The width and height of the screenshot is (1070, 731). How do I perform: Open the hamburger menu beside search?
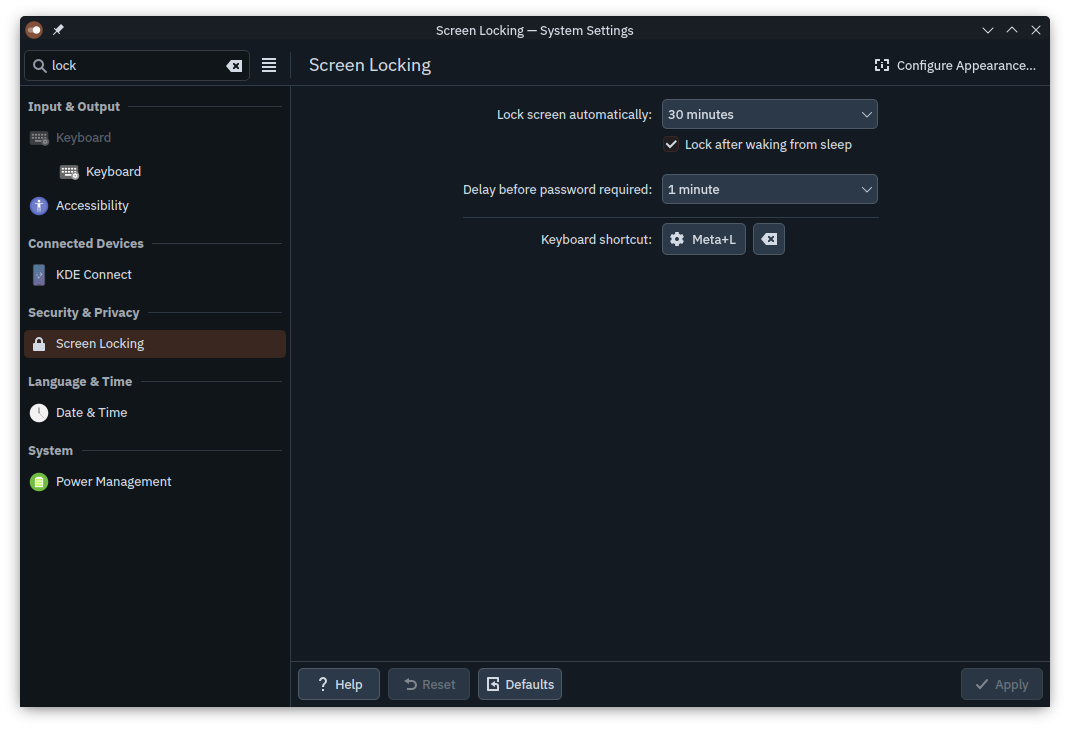click(269, 65)
